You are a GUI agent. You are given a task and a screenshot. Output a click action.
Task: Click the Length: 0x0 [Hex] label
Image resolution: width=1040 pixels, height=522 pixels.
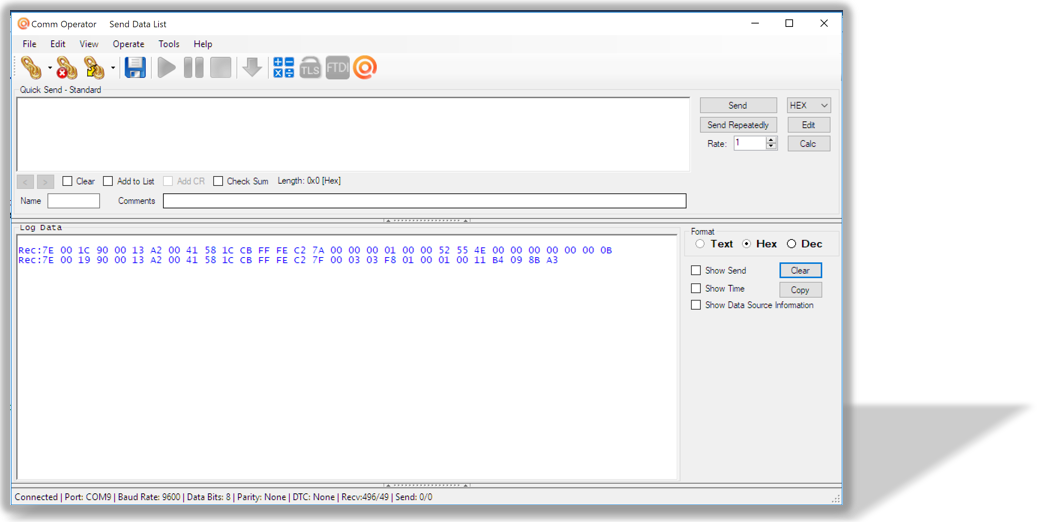309,181
